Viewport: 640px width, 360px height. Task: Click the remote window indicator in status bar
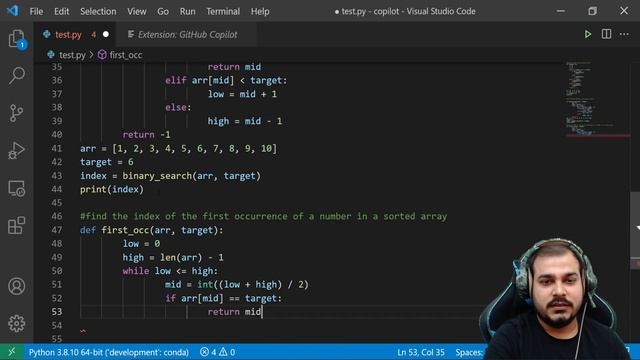point(11,352)
